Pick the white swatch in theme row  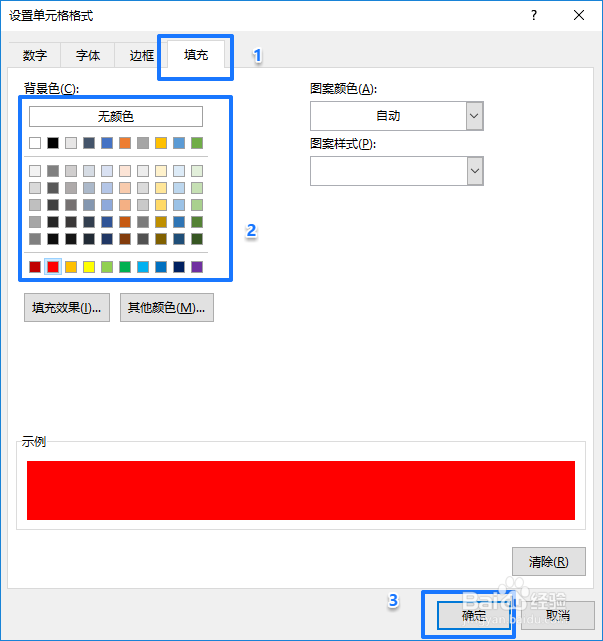click(x=35, y=143)
